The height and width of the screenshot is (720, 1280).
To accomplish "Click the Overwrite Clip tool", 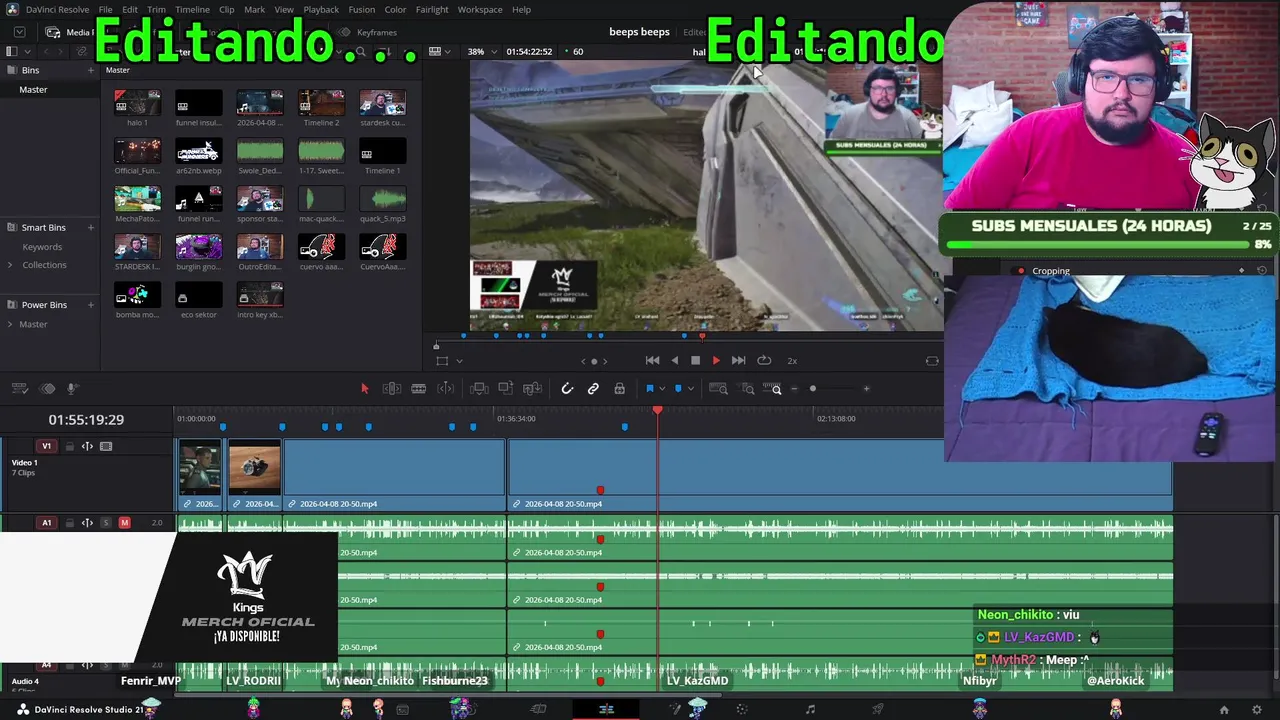I will pyautogui.click(x=506, y=389).
